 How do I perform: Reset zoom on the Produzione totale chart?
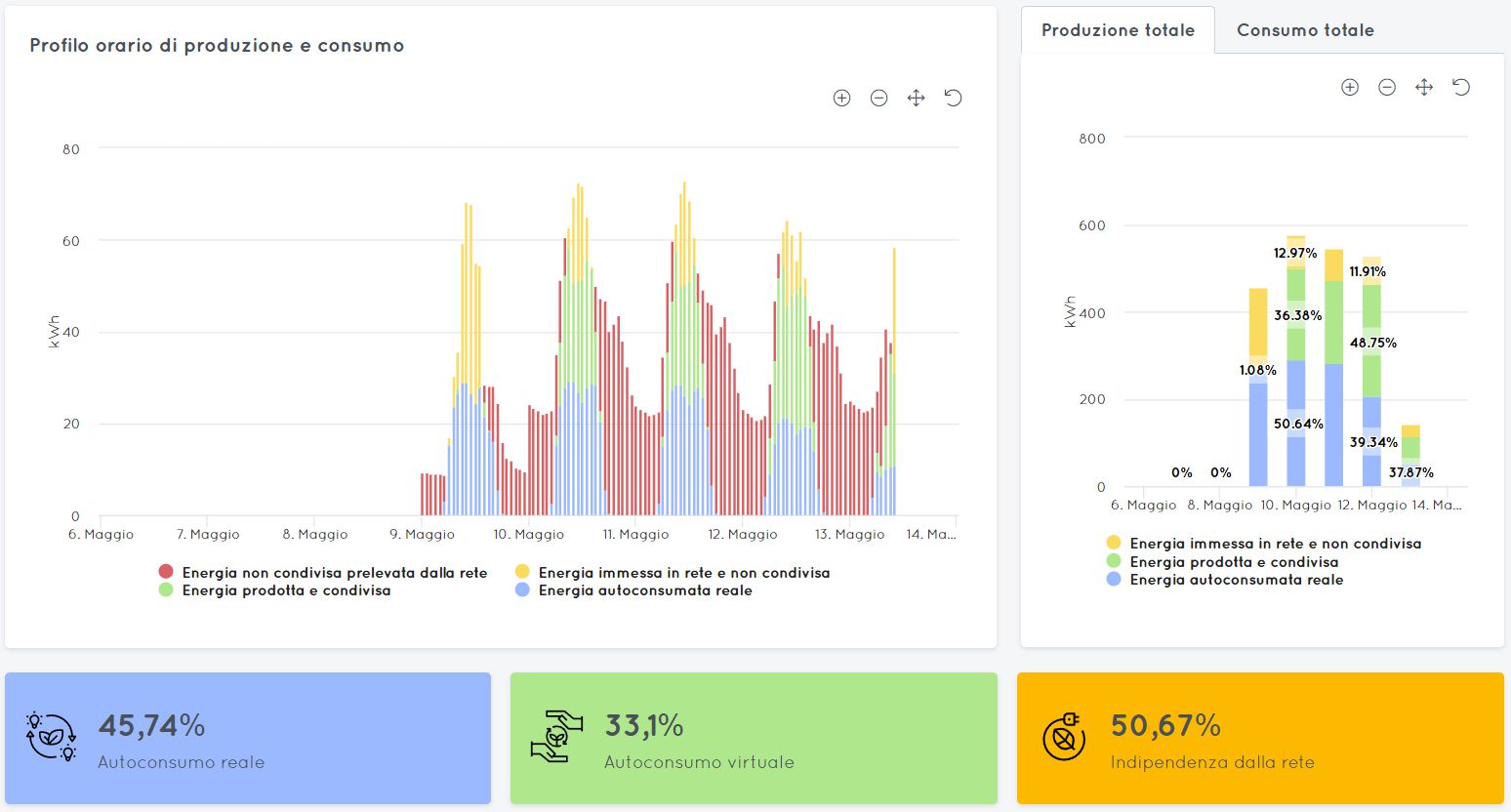(1461, 87)
